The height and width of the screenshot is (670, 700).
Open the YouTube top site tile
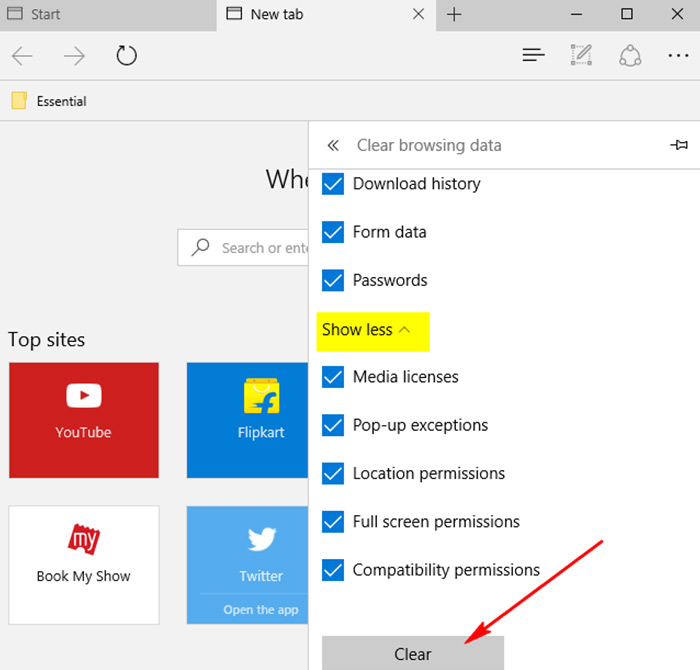pos(83,420)
